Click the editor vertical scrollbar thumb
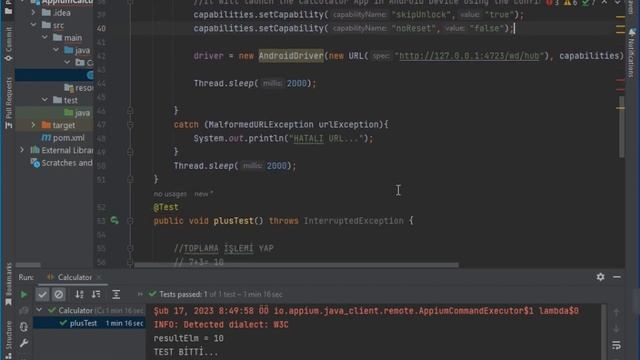Image resolution: width=640 pixels, height=360 pixels. [x=621, y=127]
